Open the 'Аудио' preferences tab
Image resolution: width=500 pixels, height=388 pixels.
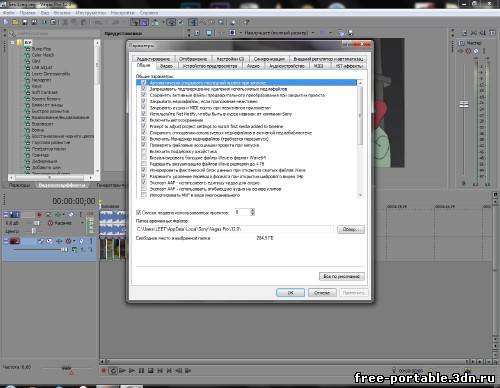pos(253,66)
